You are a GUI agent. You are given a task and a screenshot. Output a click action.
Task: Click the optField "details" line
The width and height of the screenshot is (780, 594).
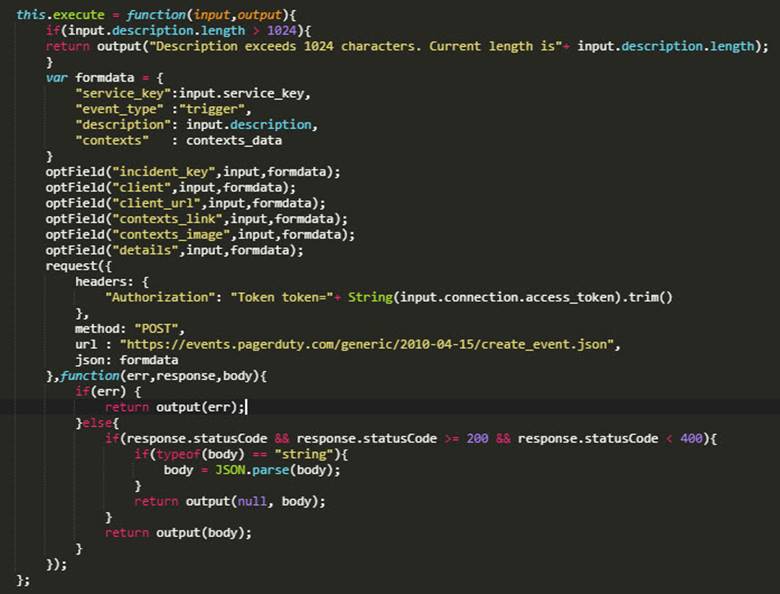(x=174, y=250)
